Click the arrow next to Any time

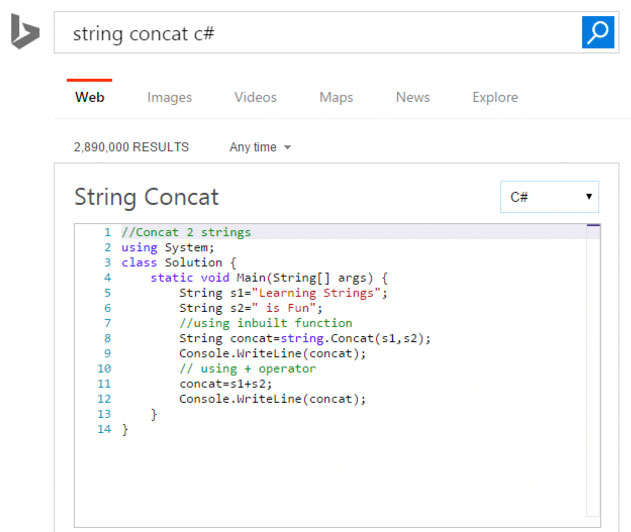click(x=287, y=147)
